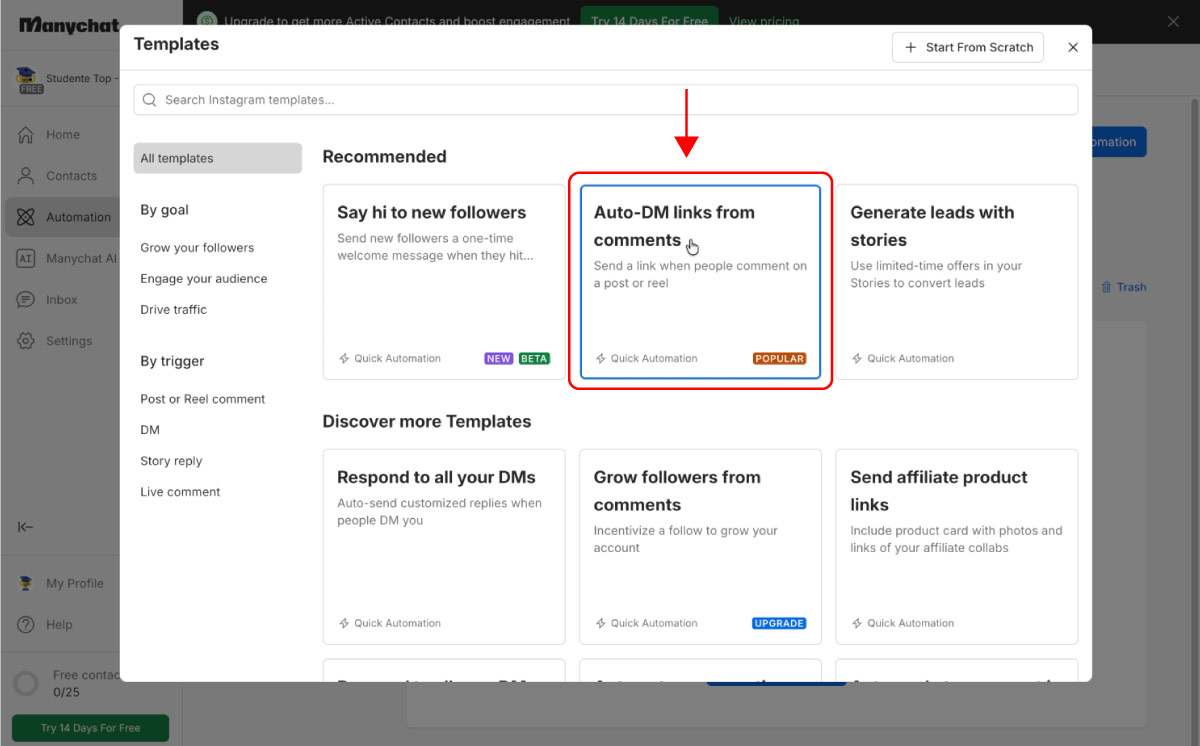This screenshot has width=1200, height=746.
Task: Dismiss the upgrade banner with the X
Action: click(1174, 21)
